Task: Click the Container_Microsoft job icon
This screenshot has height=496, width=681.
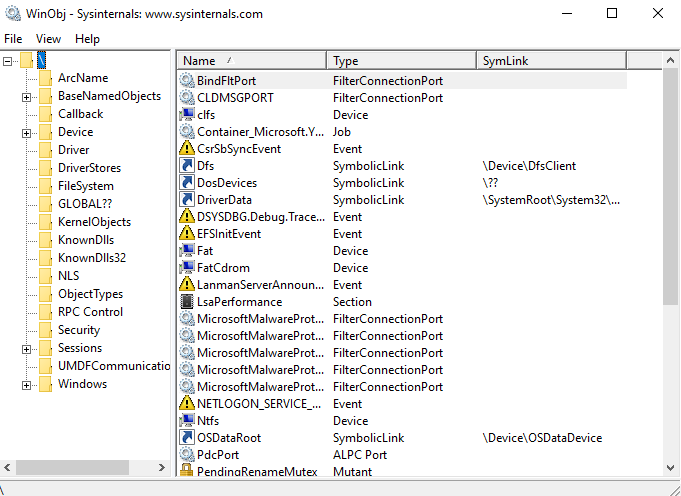Action: click(187, 132)
